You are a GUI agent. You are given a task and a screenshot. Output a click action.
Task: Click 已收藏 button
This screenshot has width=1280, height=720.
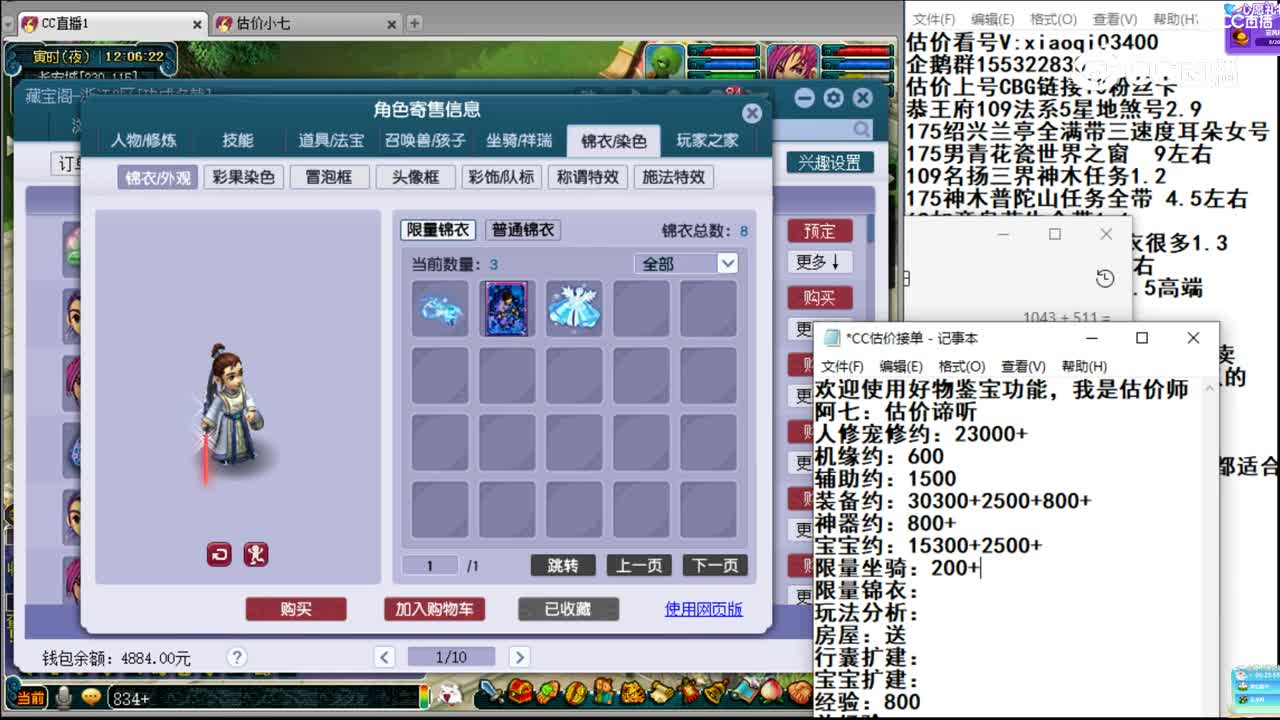tap(568, 609)
